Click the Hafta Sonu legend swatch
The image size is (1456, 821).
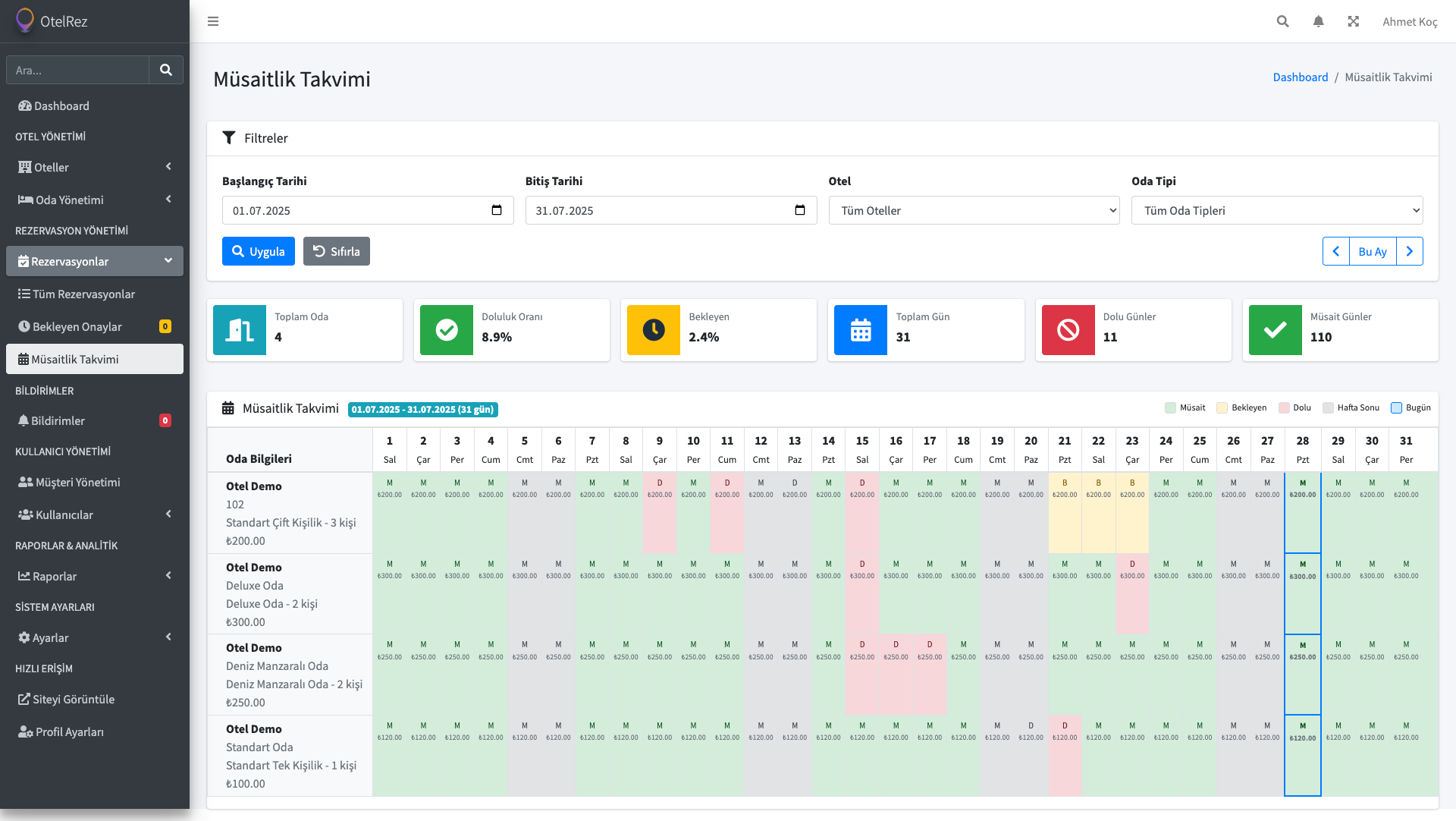pos(1328,408)
